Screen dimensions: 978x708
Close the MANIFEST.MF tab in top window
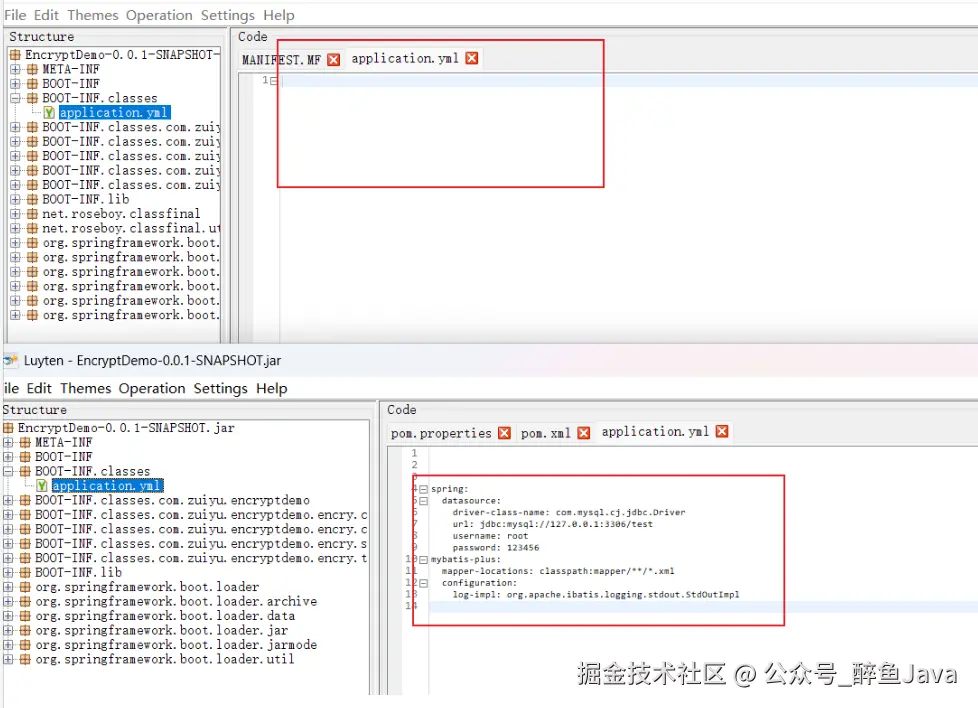coord(334,59)
